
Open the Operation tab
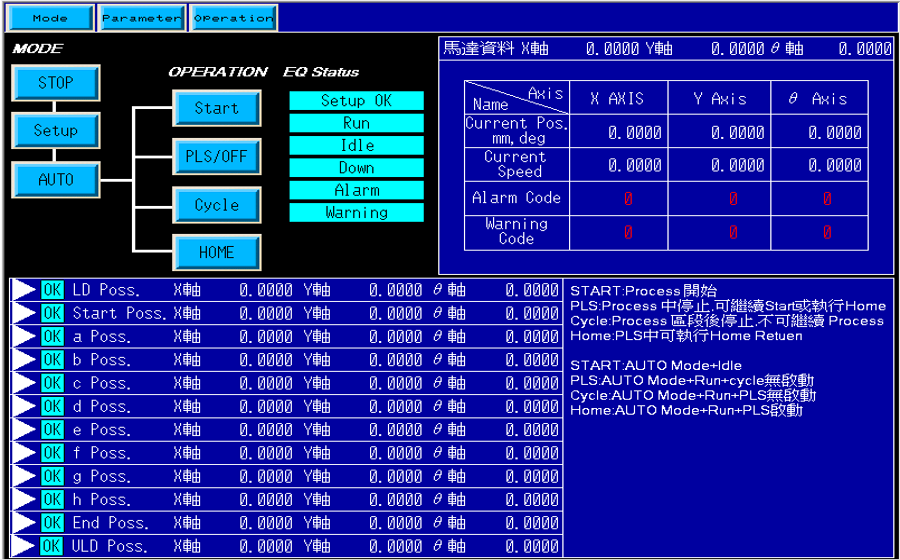(233, 18)
